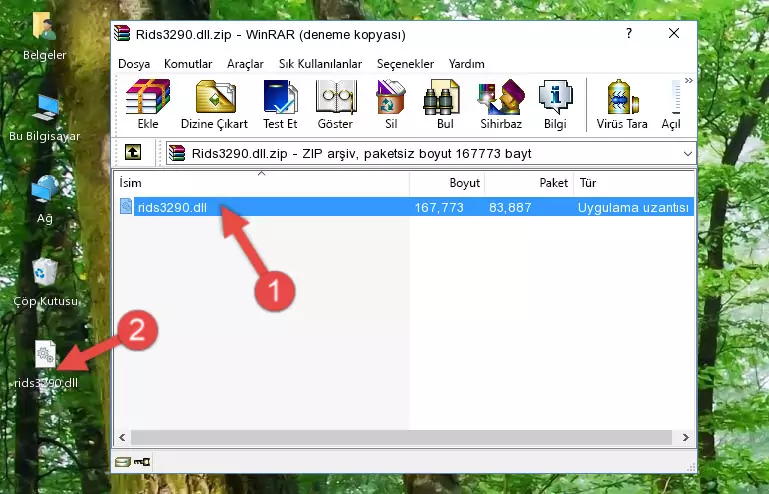The height and width of the screenshot is (494, 769).
Task: Start Virüs Tara virus scan
Action: 622,104
